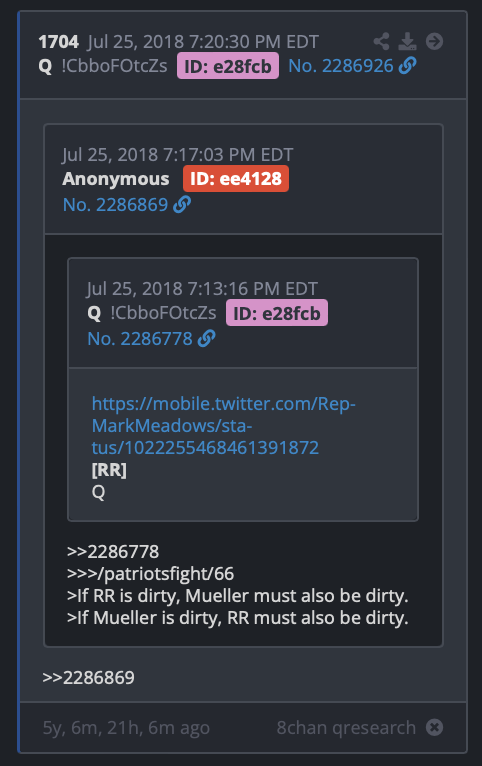The width and height of the screenshot is (482, 766).
Task: Click the pink ID: e28fcb badge in nested post
Action: (x=277, y=313)
